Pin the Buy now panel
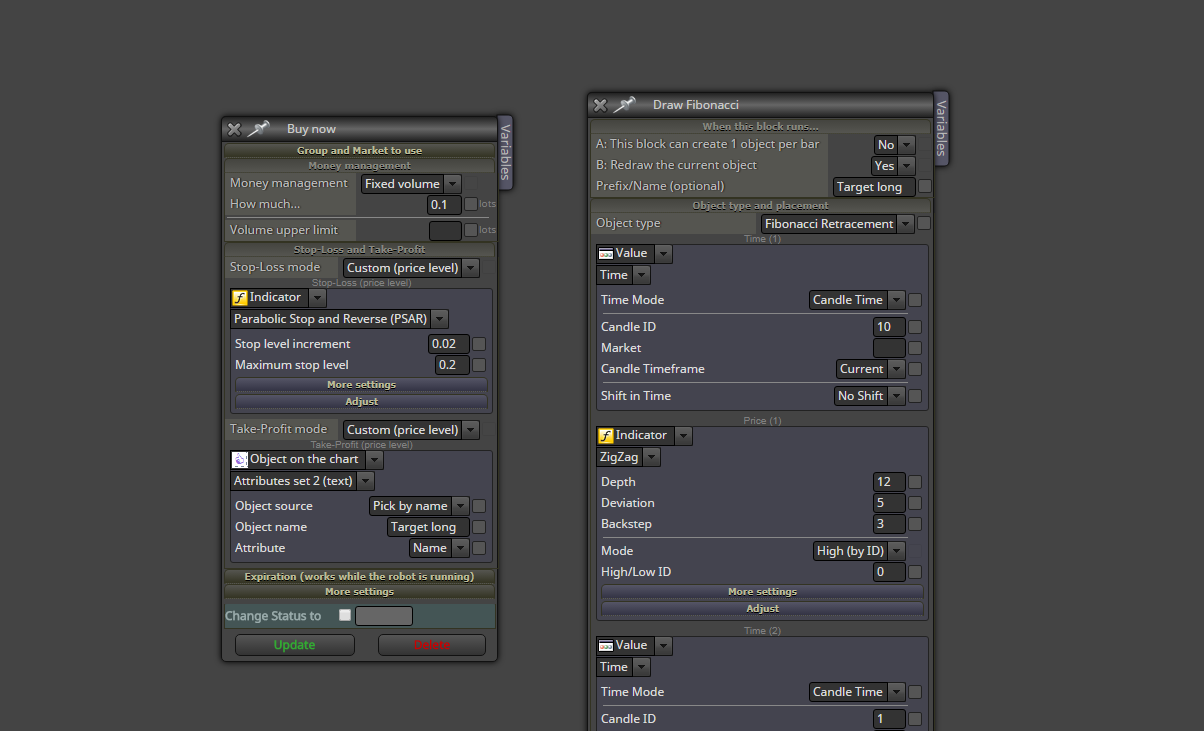 (x=259, y=128)
